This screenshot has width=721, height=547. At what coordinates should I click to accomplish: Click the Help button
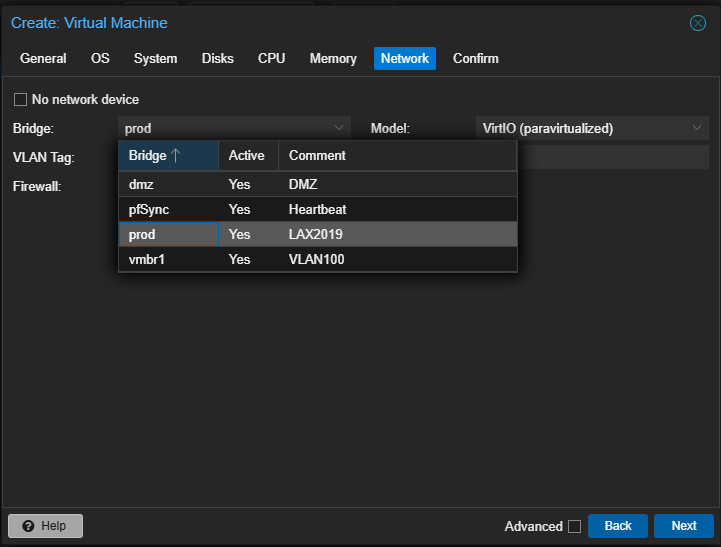(x=45, y=526)
